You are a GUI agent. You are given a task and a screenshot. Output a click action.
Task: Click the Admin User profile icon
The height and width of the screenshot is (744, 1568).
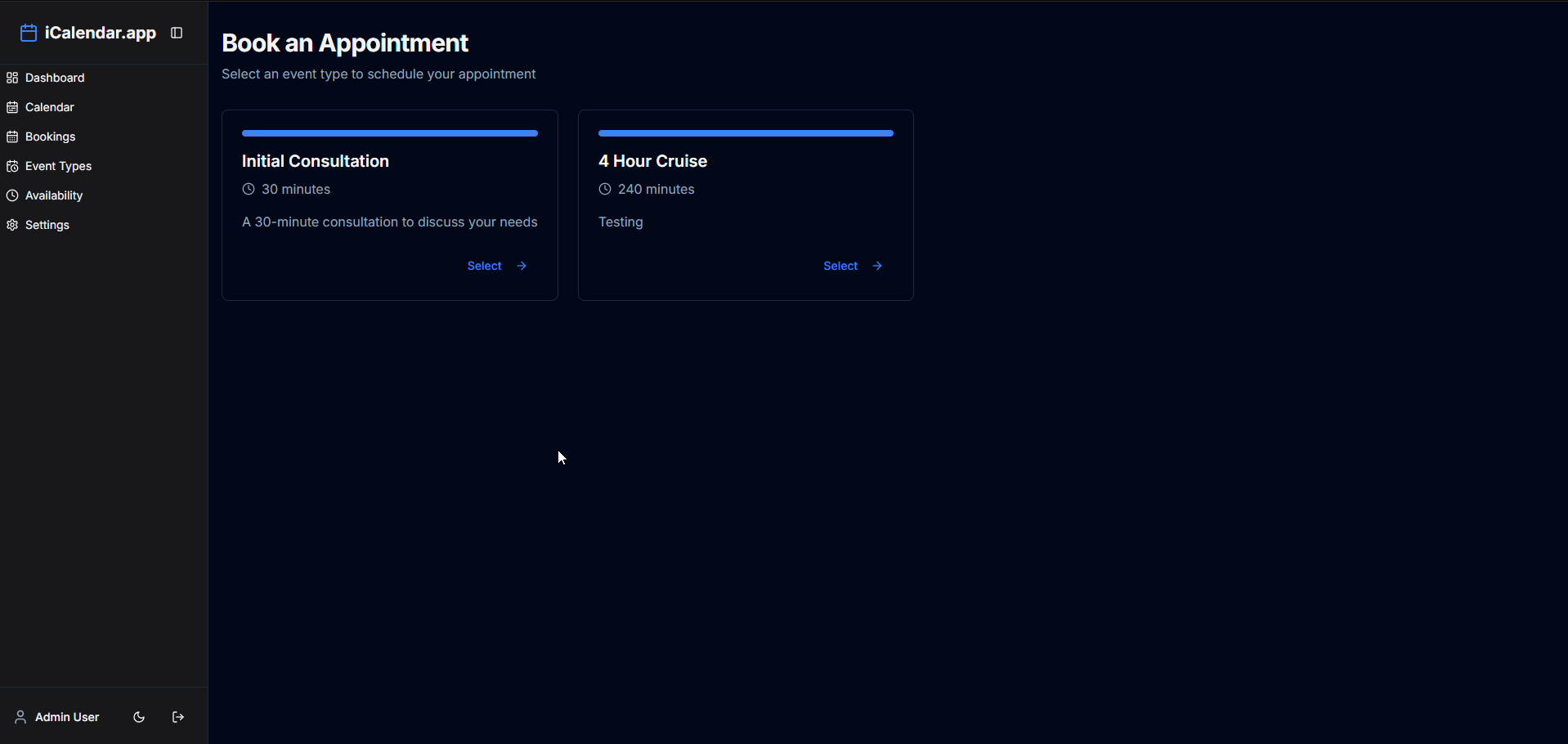tap(20, 717)
